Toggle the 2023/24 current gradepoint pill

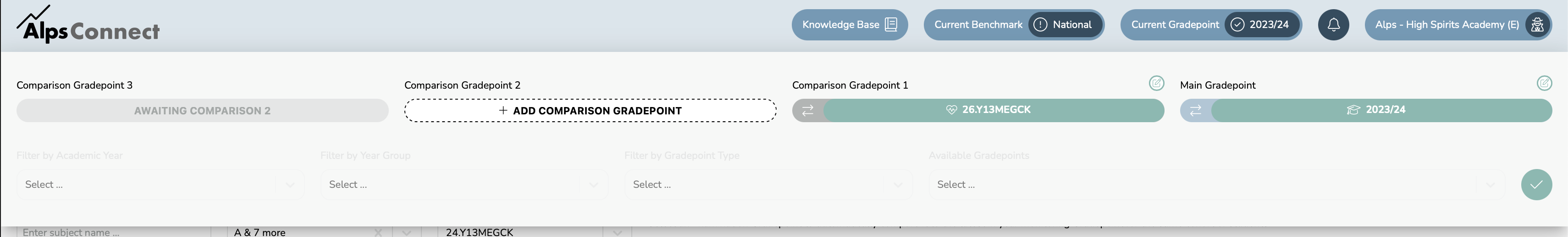pos(1262,25)
